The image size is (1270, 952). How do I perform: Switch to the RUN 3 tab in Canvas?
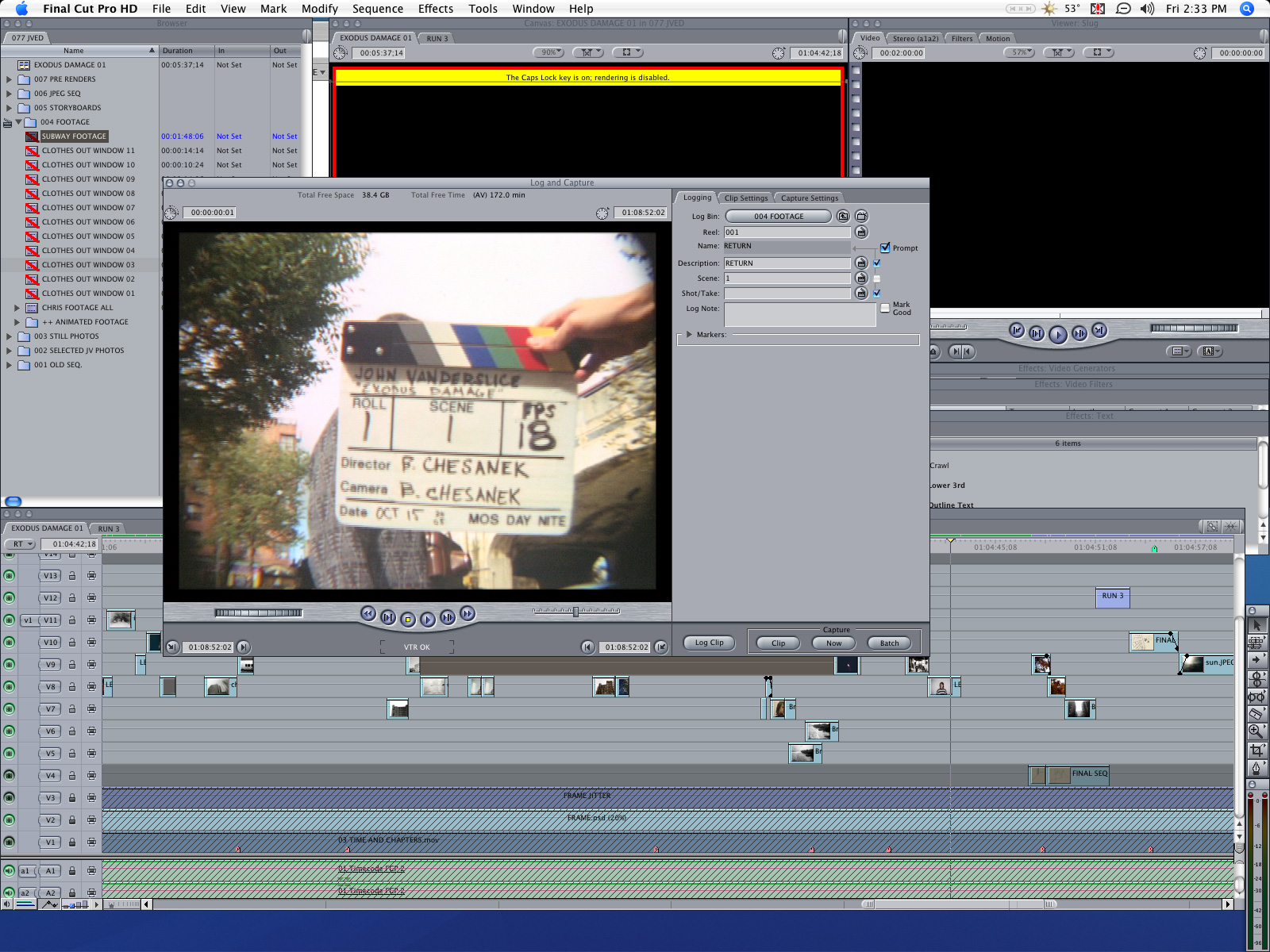(437, 38)
